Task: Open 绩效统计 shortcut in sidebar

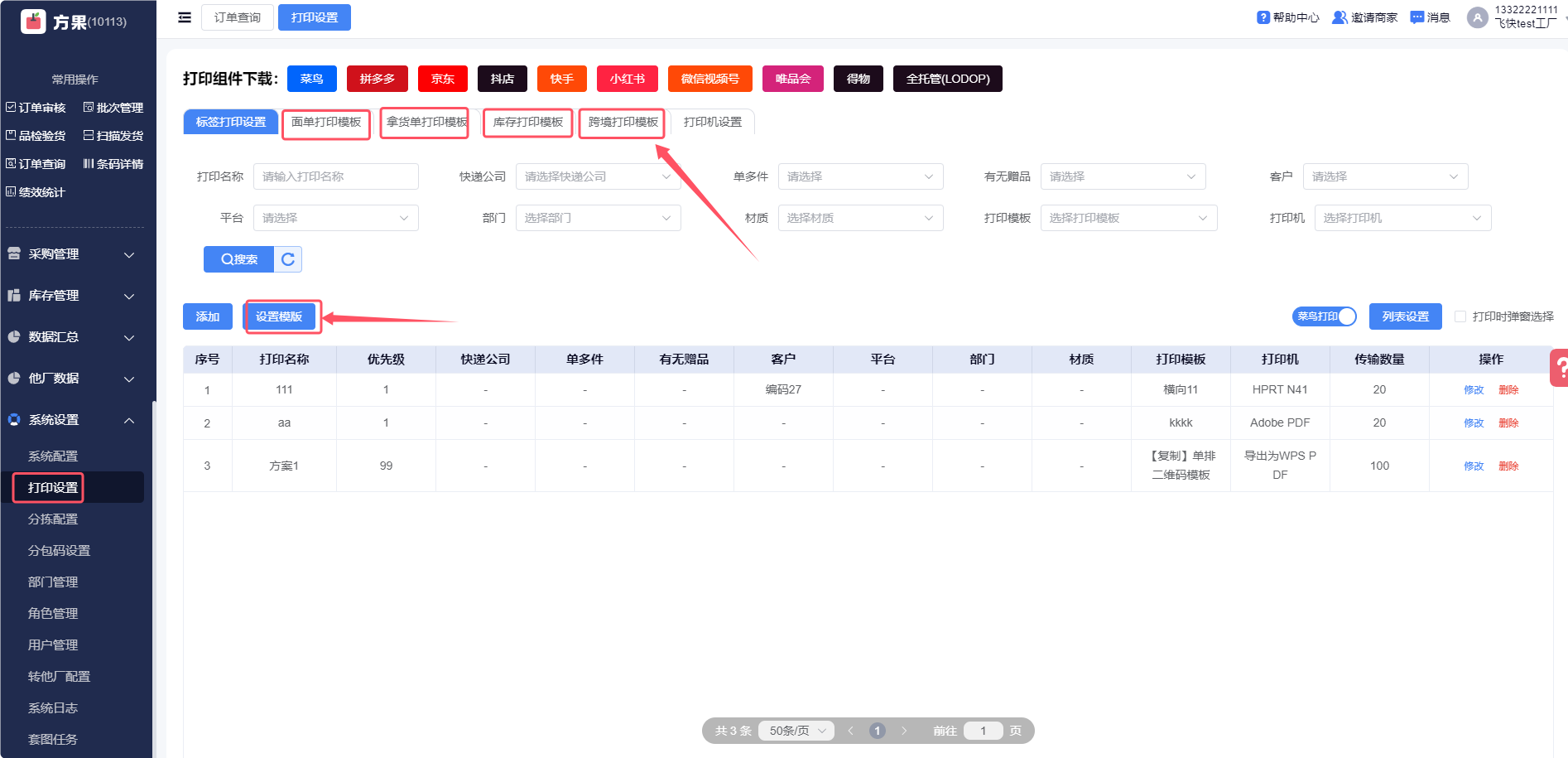Action: pos(36,192)
